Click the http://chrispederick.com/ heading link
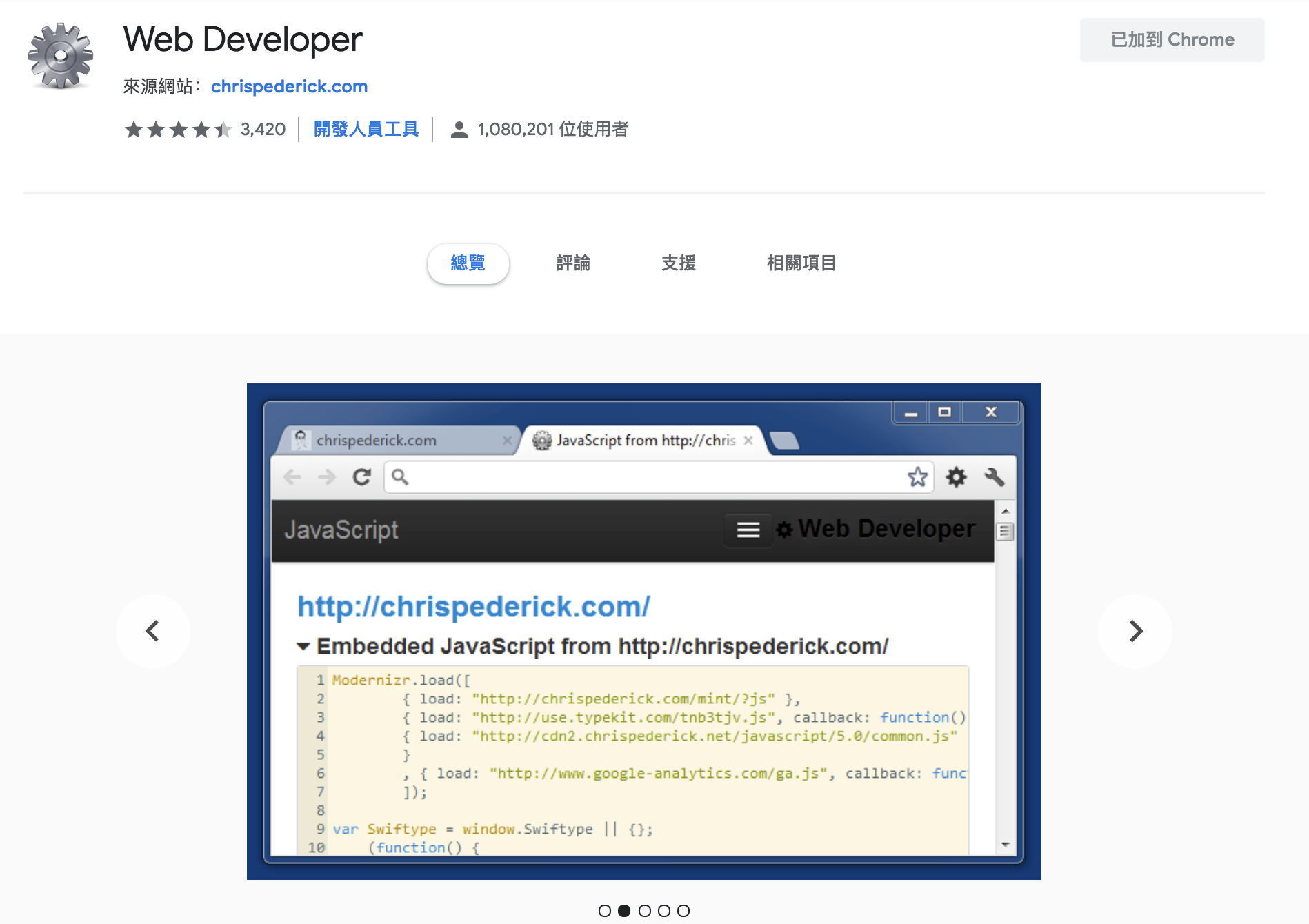Image resolution: width=1309 pixels, height=924 pixels. pyautogui.click(x=474, y=607)
